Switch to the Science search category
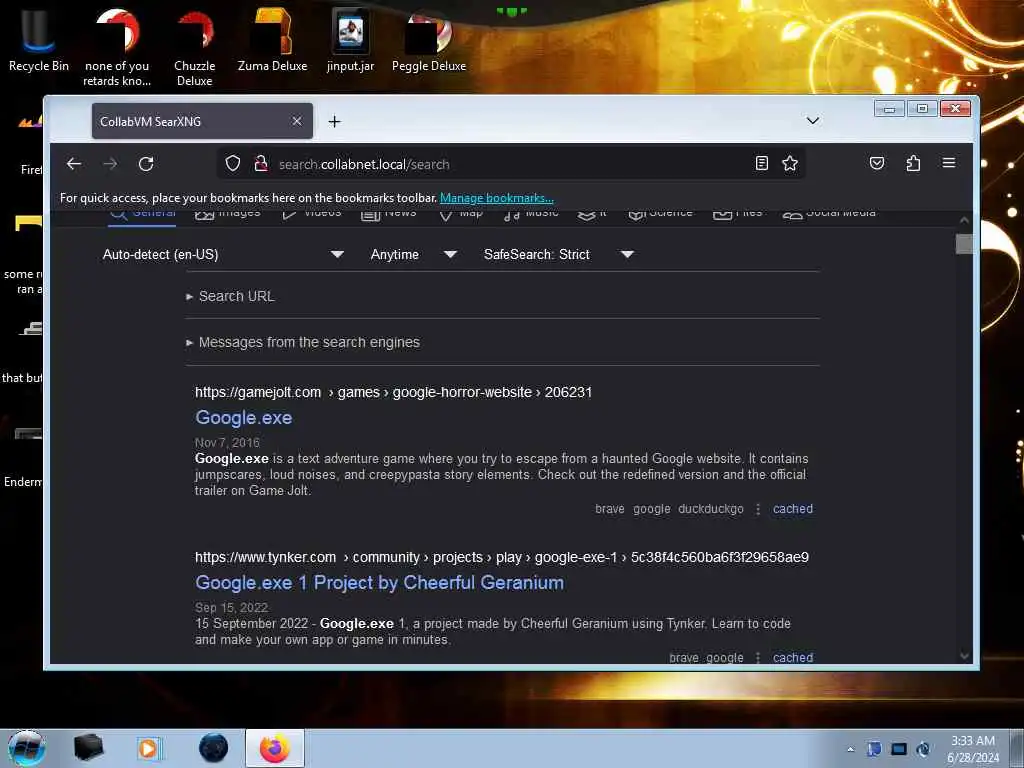 click(x=660, y=214)
